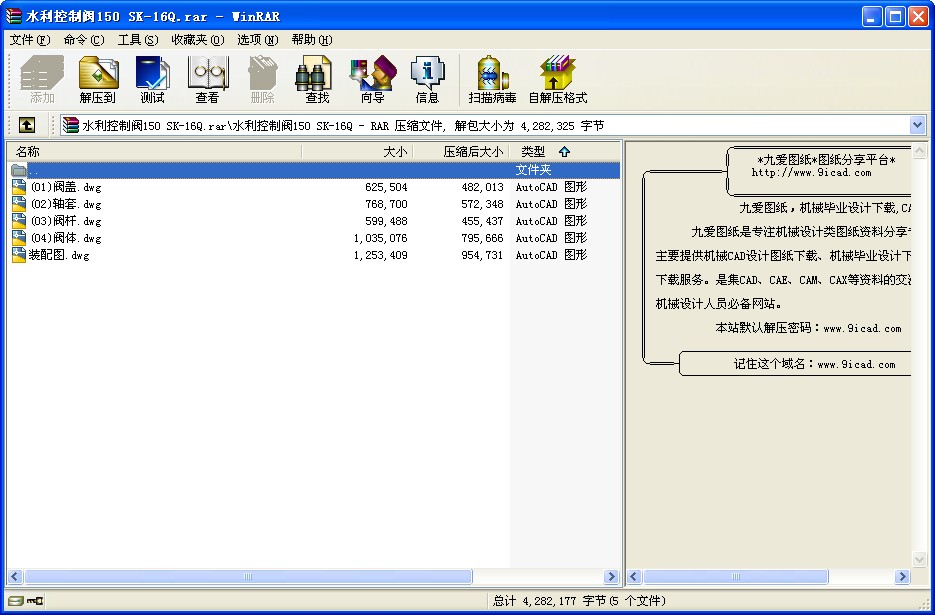Click the 查找 (Find) binoculars icon
Image resolution: width=935 pixels, height=615 pixels.
(x=317, y=80)
